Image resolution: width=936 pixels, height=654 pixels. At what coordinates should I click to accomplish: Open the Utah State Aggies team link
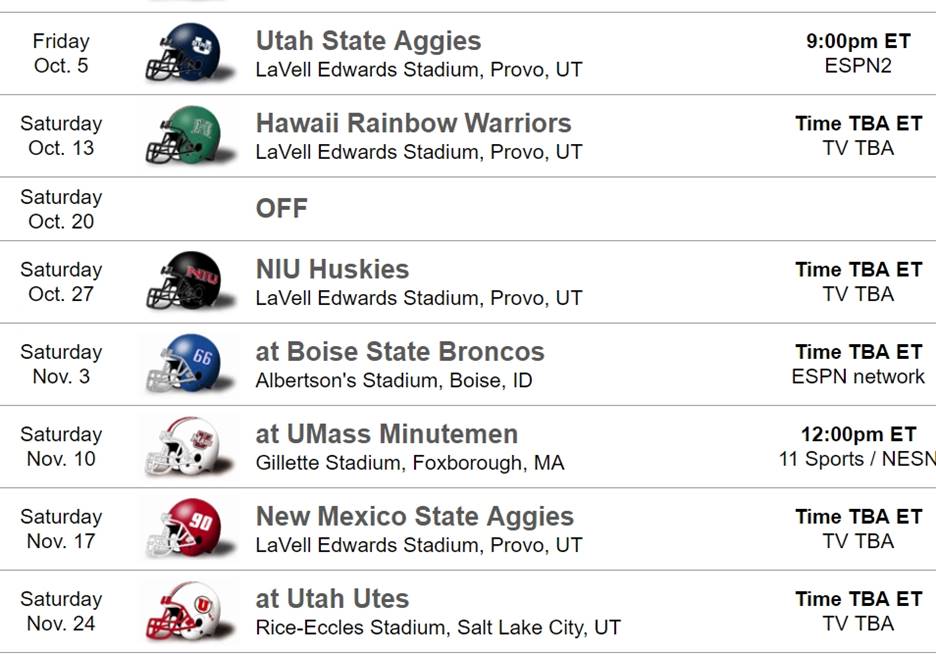[368, 41]
